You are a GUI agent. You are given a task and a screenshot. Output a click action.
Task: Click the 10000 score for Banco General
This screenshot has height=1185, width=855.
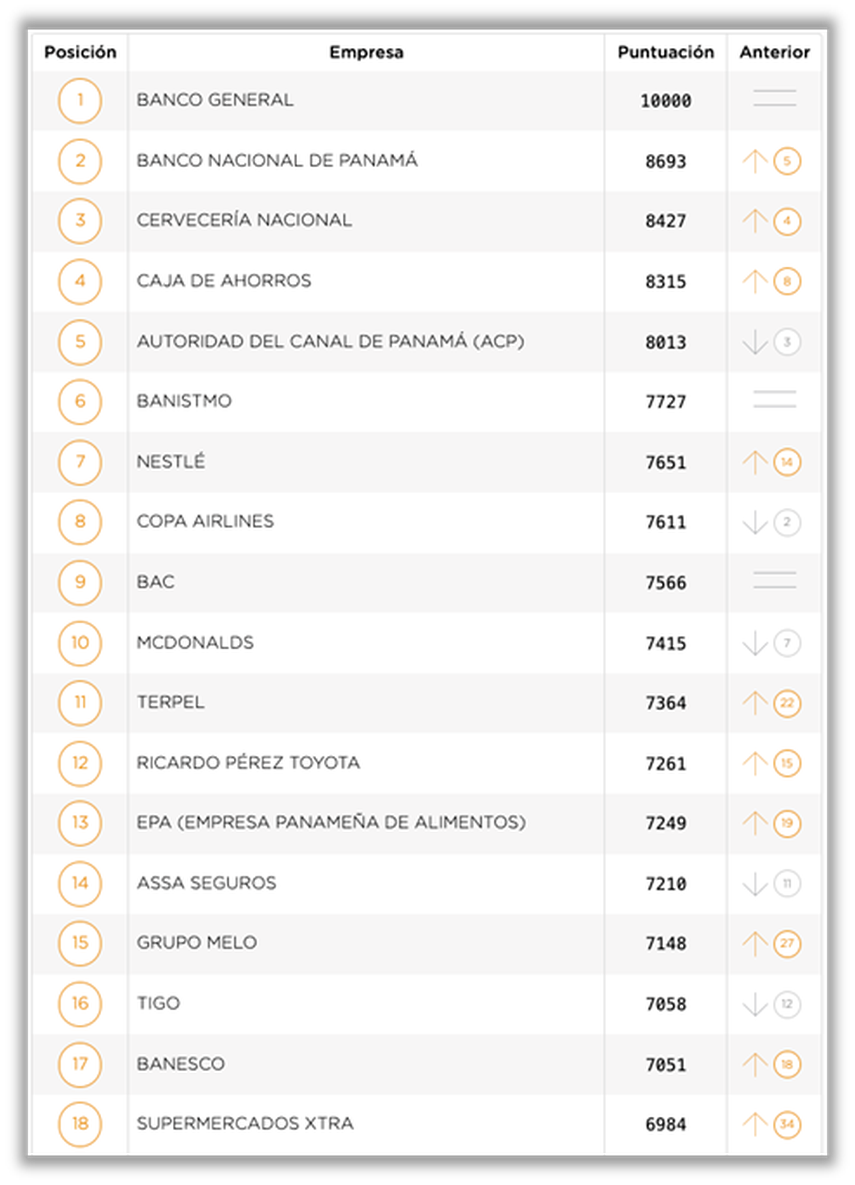(x=665, y=101)
